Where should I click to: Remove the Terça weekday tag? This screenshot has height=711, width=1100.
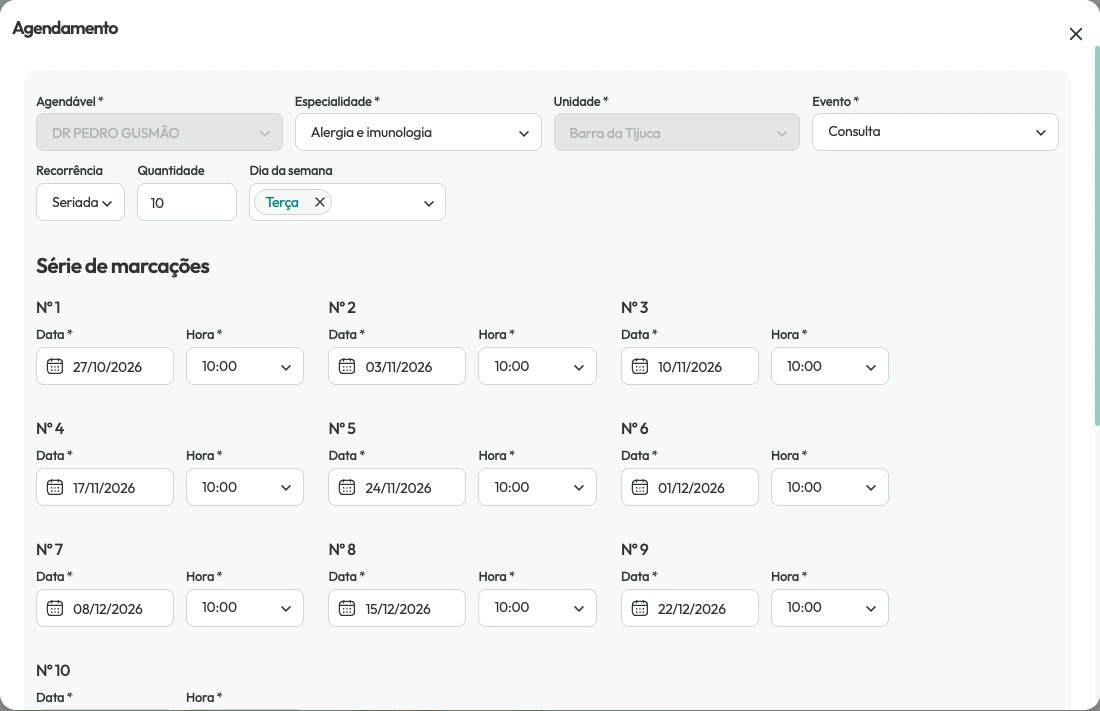[320, 202]
